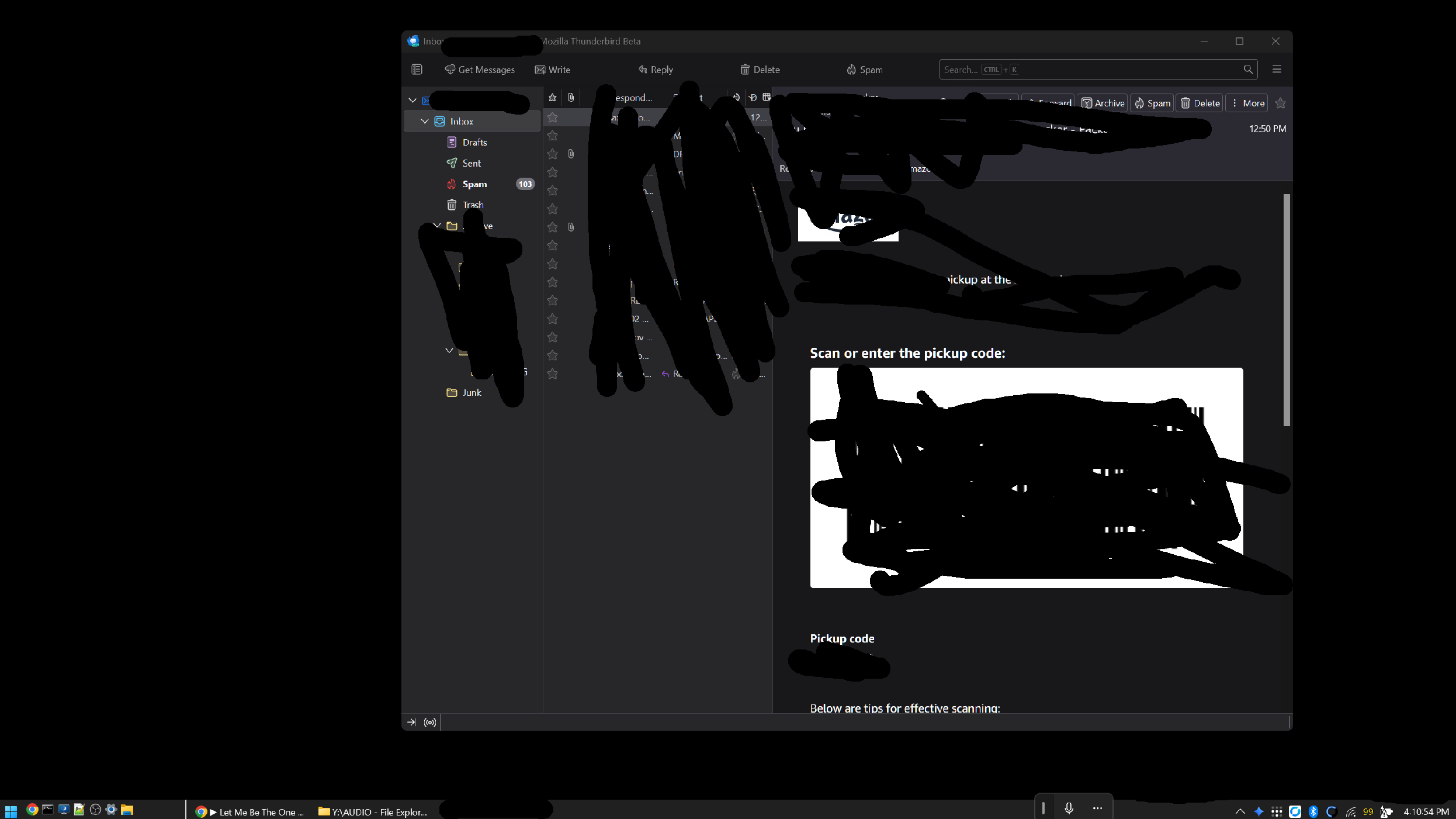
Task: Open the Write new message button
Action: click(x=552, y=70)
